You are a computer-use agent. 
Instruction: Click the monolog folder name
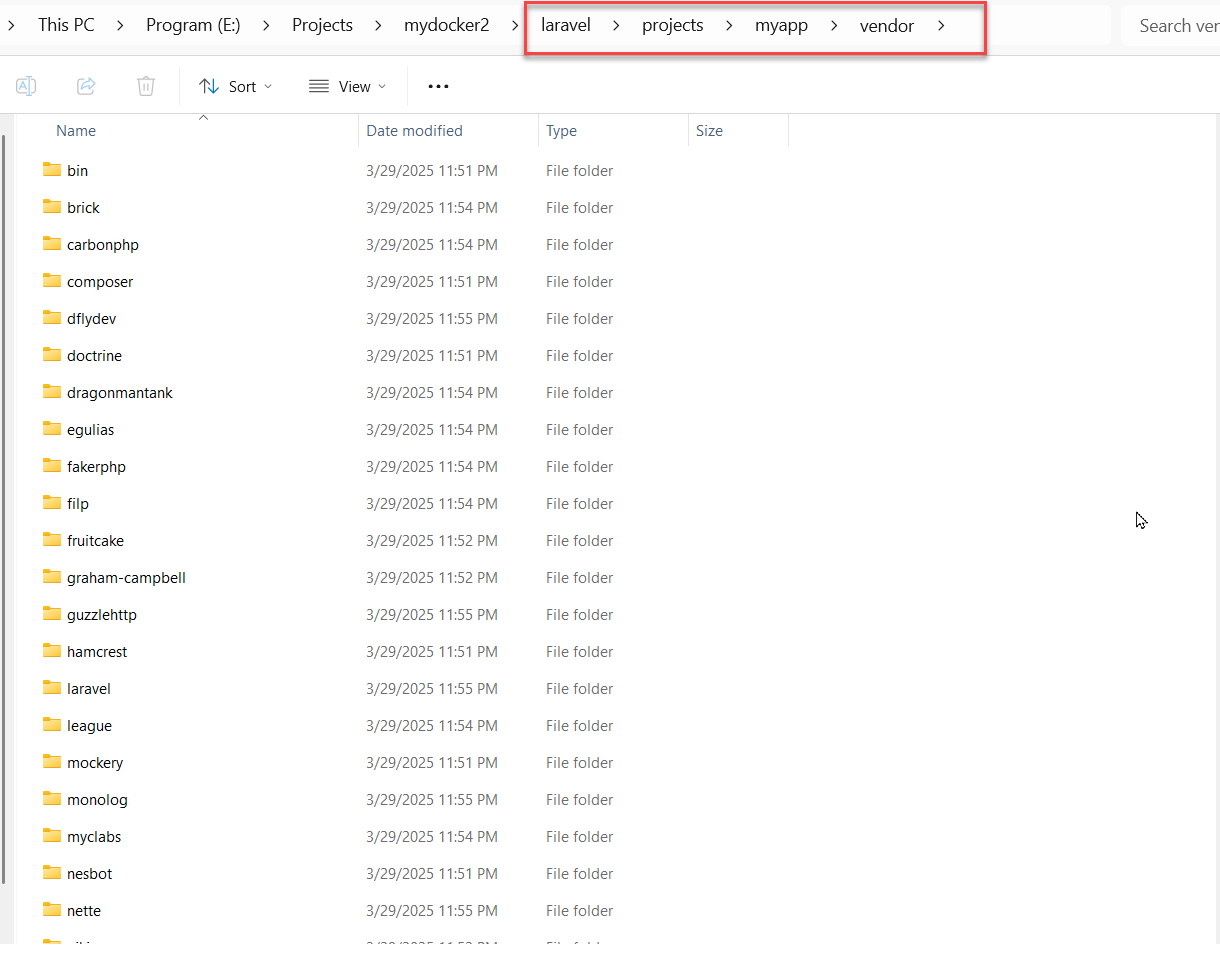click(x=97, y=799)
